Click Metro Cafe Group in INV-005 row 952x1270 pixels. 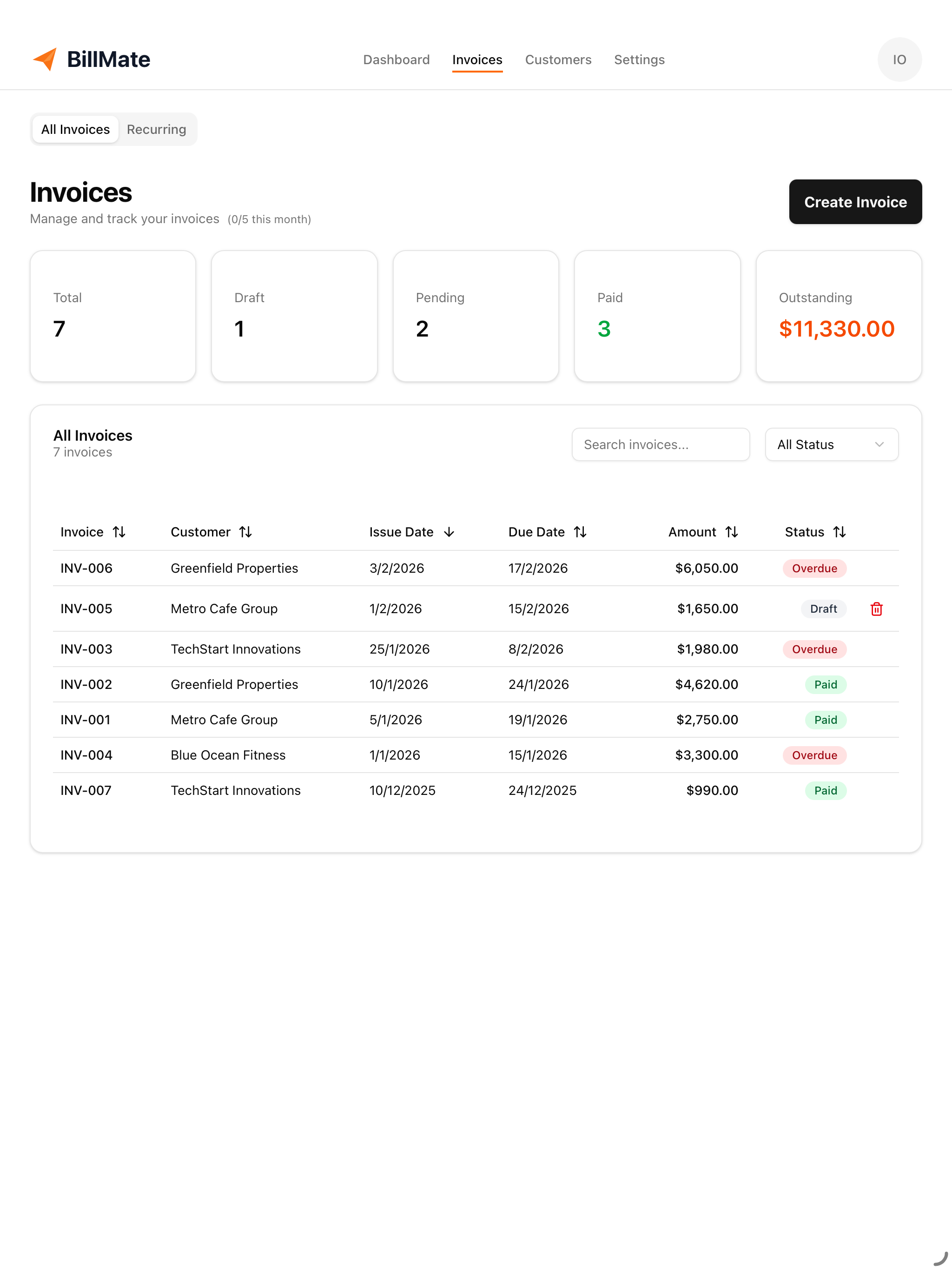click(224, 609)
